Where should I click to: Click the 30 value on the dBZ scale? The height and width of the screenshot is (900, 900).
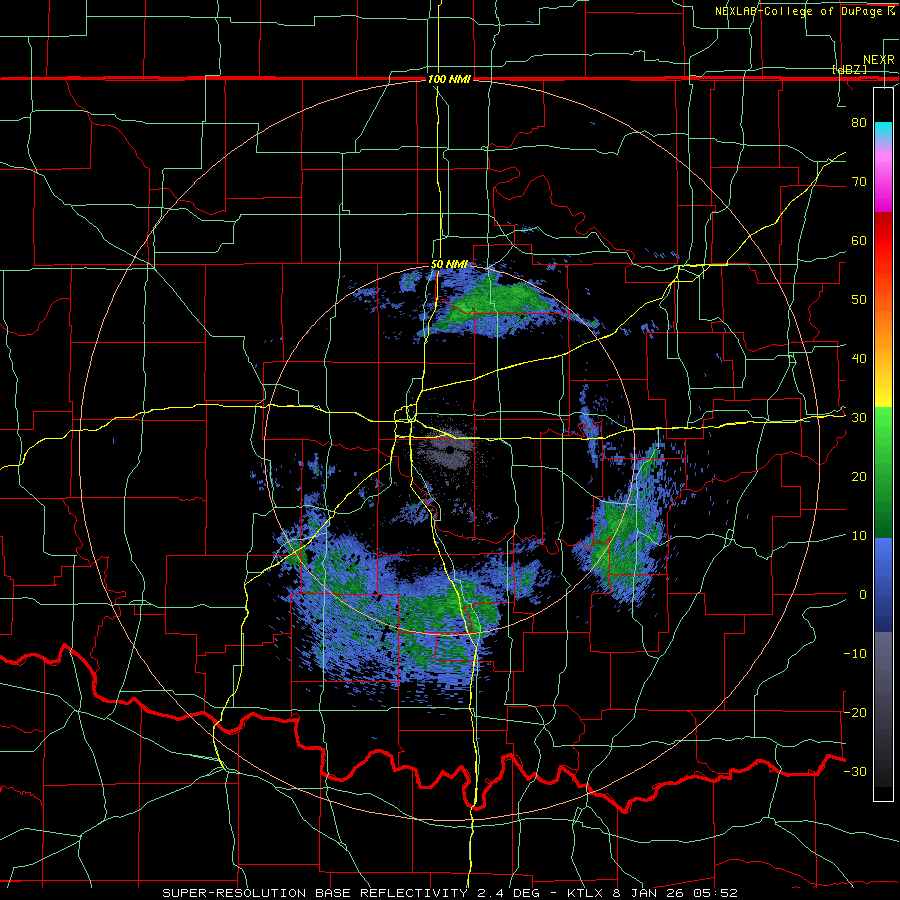tap(859, 418)
